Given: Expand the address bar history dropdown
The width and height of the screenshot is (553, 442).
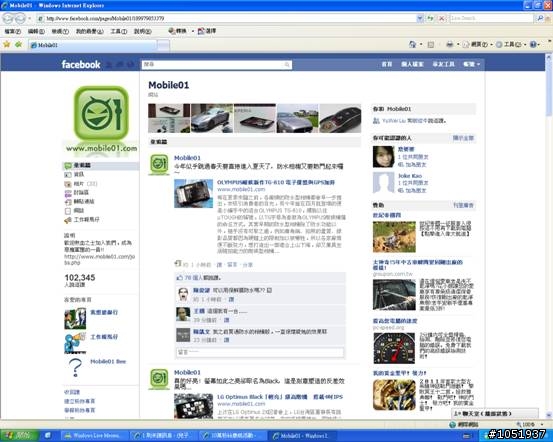Looking at the screenshot, I should 420,18.
